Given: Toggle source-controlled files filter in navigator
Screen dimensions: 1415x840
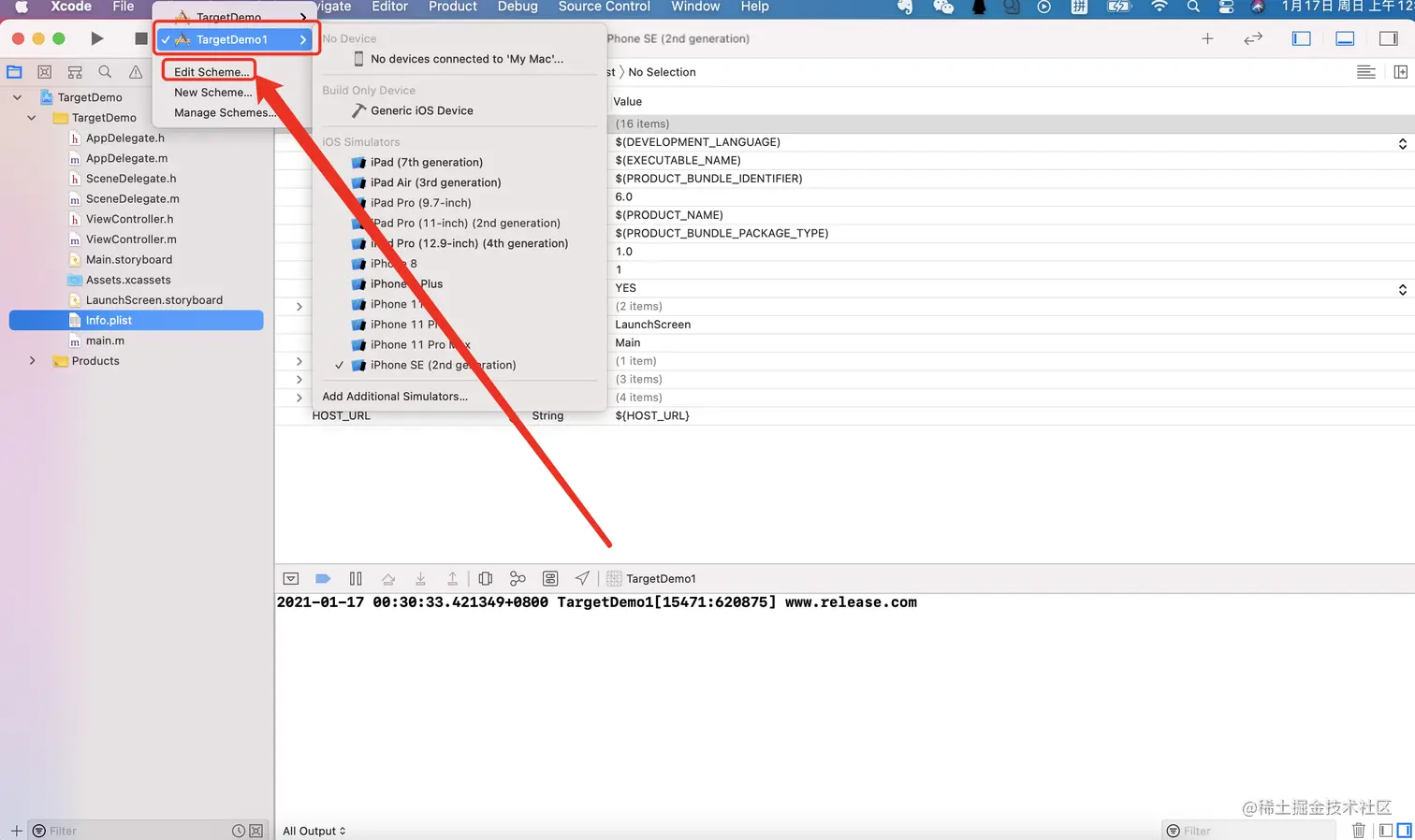Looking at the screenshot, I should tap(256, 831).
